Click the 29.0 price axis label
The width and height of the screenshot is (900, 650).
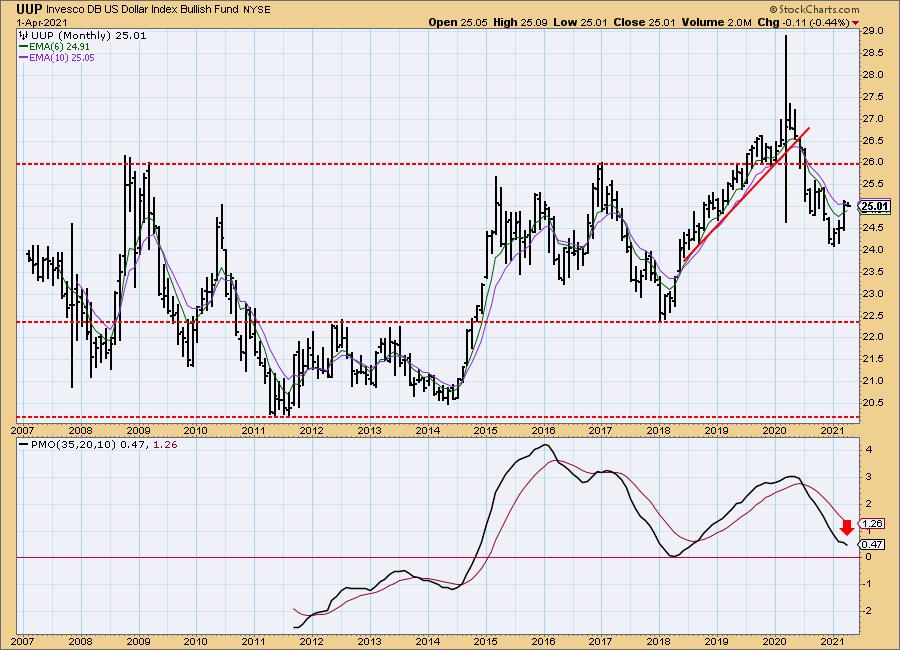coord(872,31)
